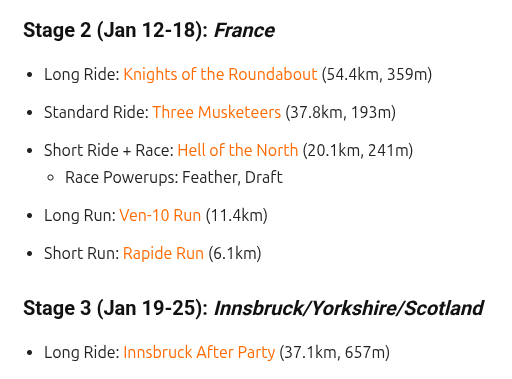512x379 pixels.
Task: Click the Stage 2 (Jan 12-18) heading
Action: pyautogui.click(x=116, y=30)
